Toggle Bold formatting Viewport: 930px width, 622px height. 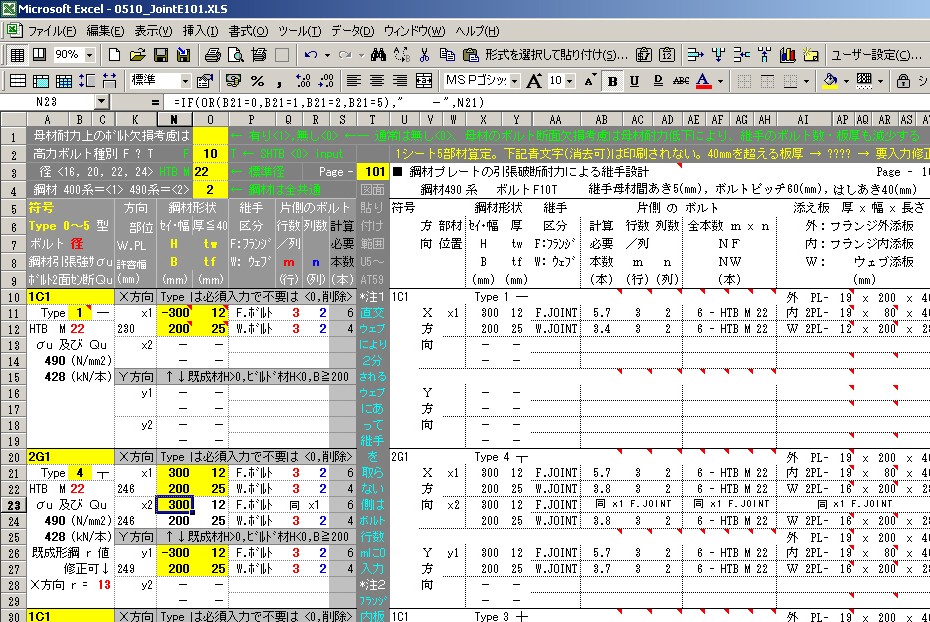point(612,81)
